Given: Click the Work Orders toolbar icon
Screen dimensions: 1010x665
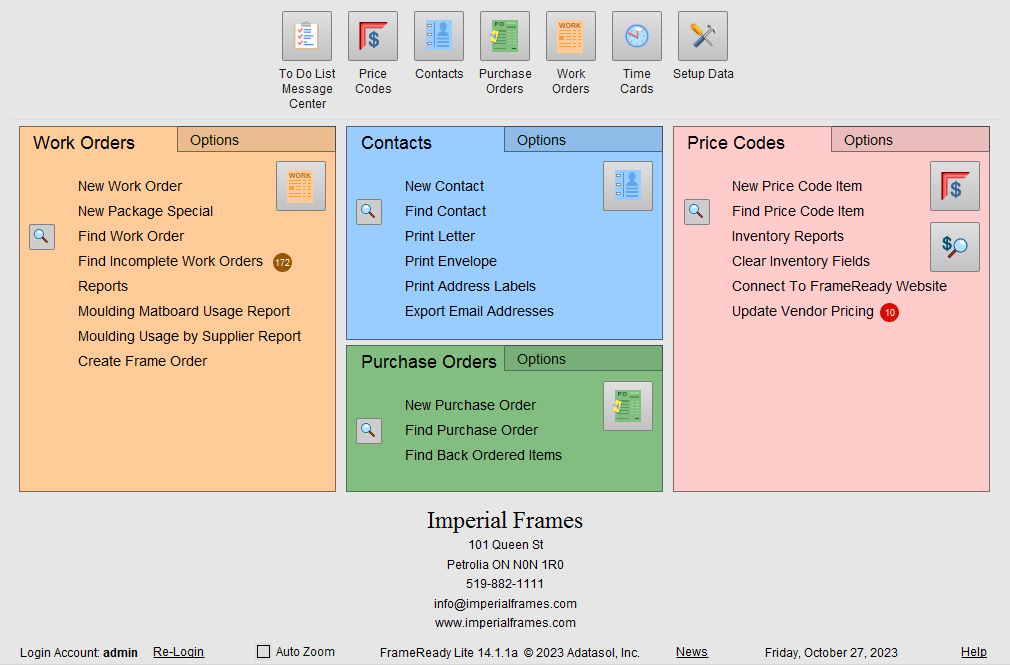Looking at the screenshot, I should pos(571,36).
